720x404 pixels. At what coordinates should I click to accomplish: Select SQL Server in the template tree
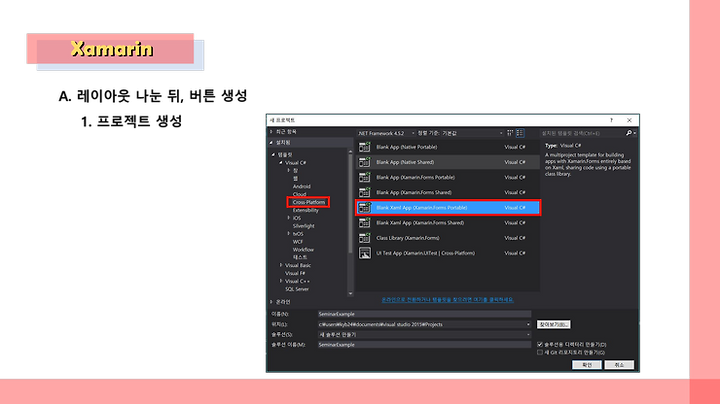[x=297, y=289]
